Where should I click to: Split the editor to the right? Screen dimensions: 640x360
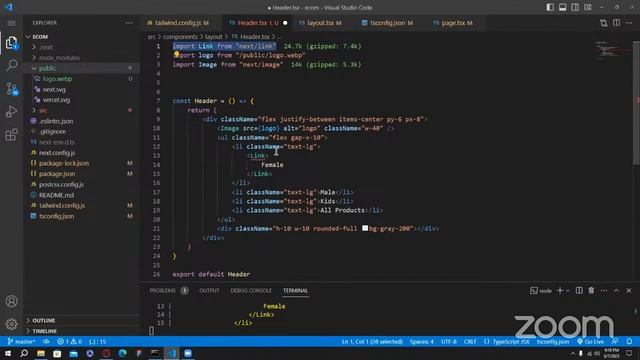(x=616, y=23)
